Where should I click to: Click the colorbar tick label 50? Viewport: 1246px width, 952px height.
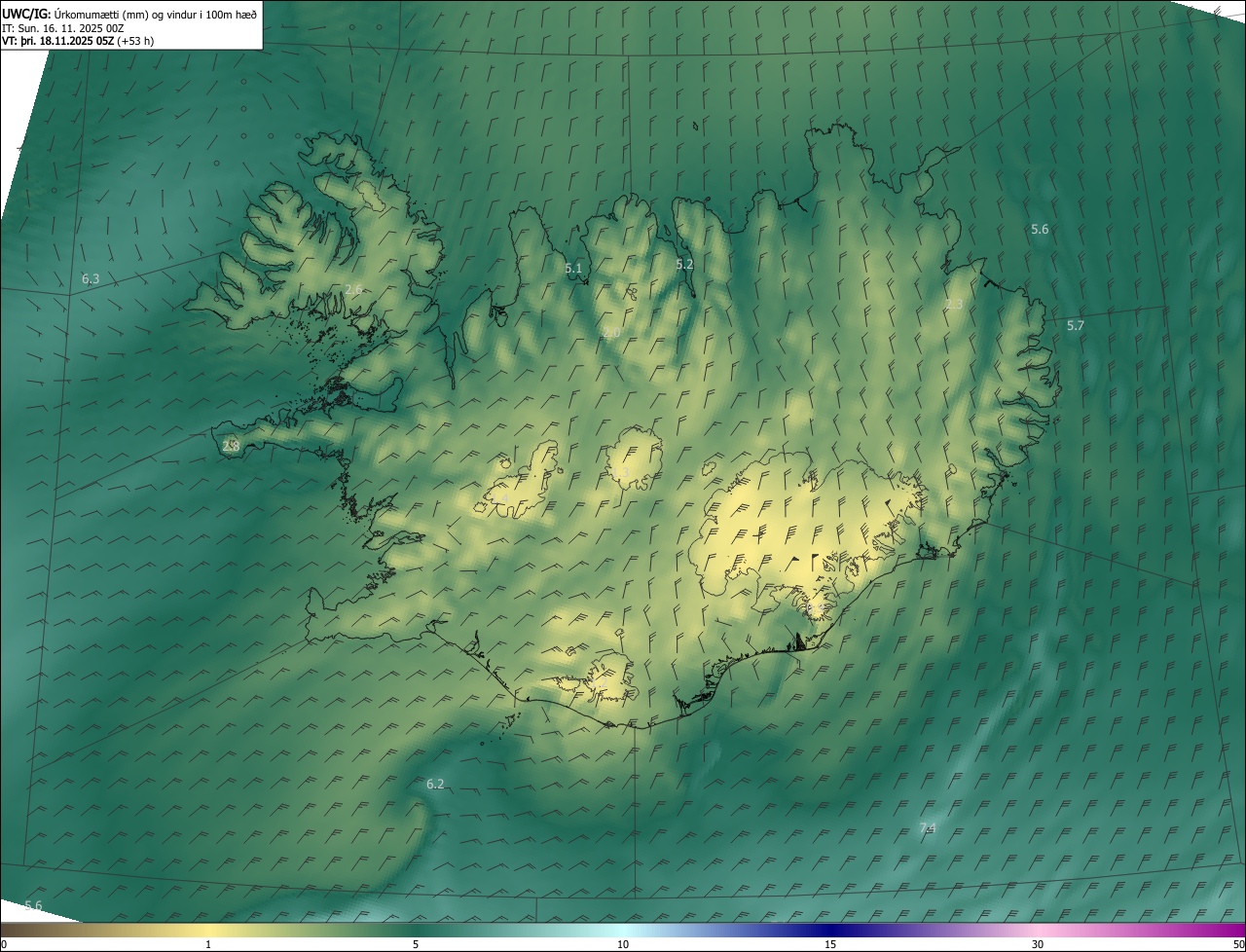click(x=1238, y=944)
